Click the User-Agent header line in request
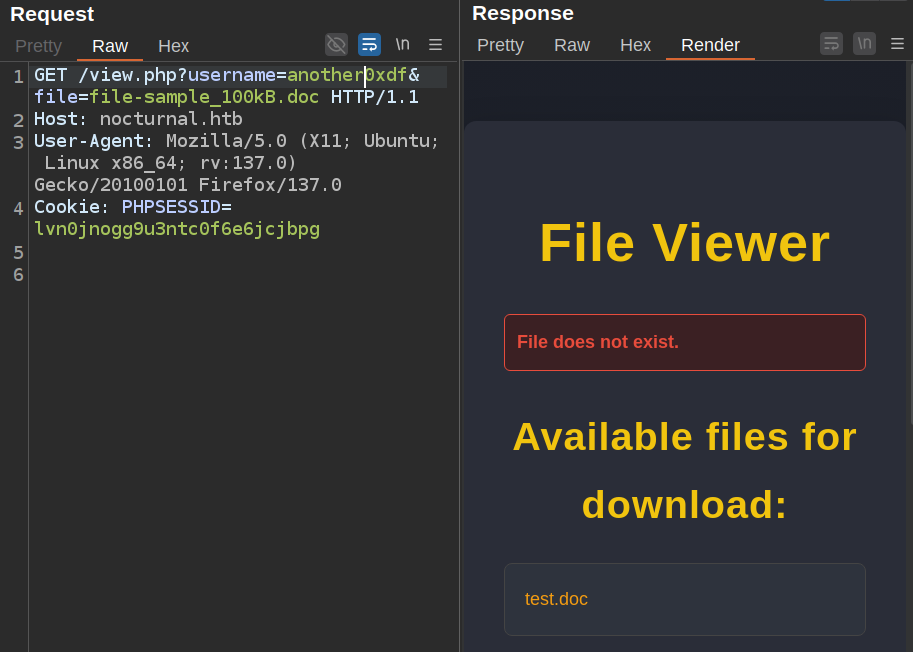Viewport: 913px width, 652px height. [x=236, y=141]
